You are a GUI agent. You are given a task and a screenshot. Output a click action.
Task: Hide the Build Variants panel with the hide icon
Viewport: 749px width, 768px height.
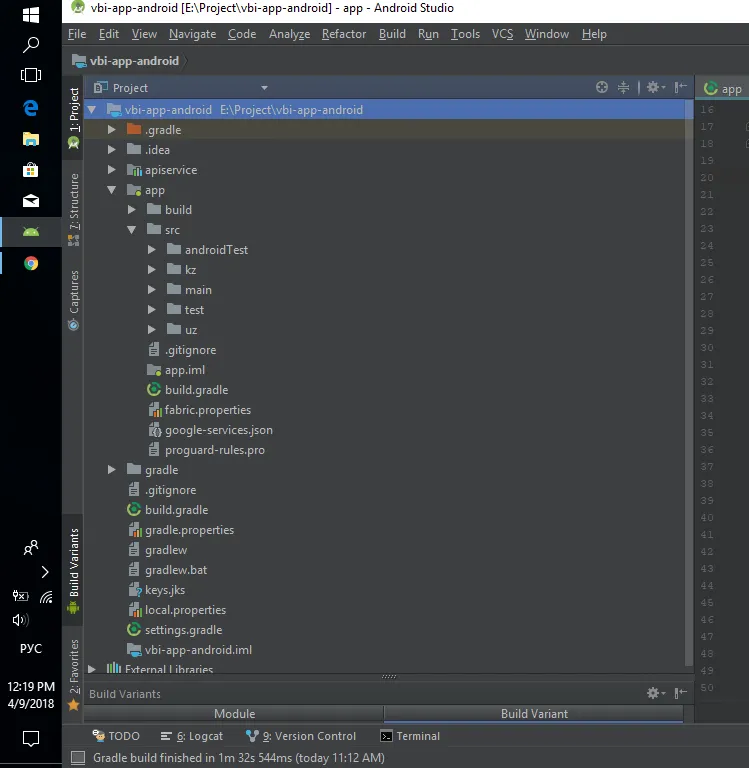680,693
